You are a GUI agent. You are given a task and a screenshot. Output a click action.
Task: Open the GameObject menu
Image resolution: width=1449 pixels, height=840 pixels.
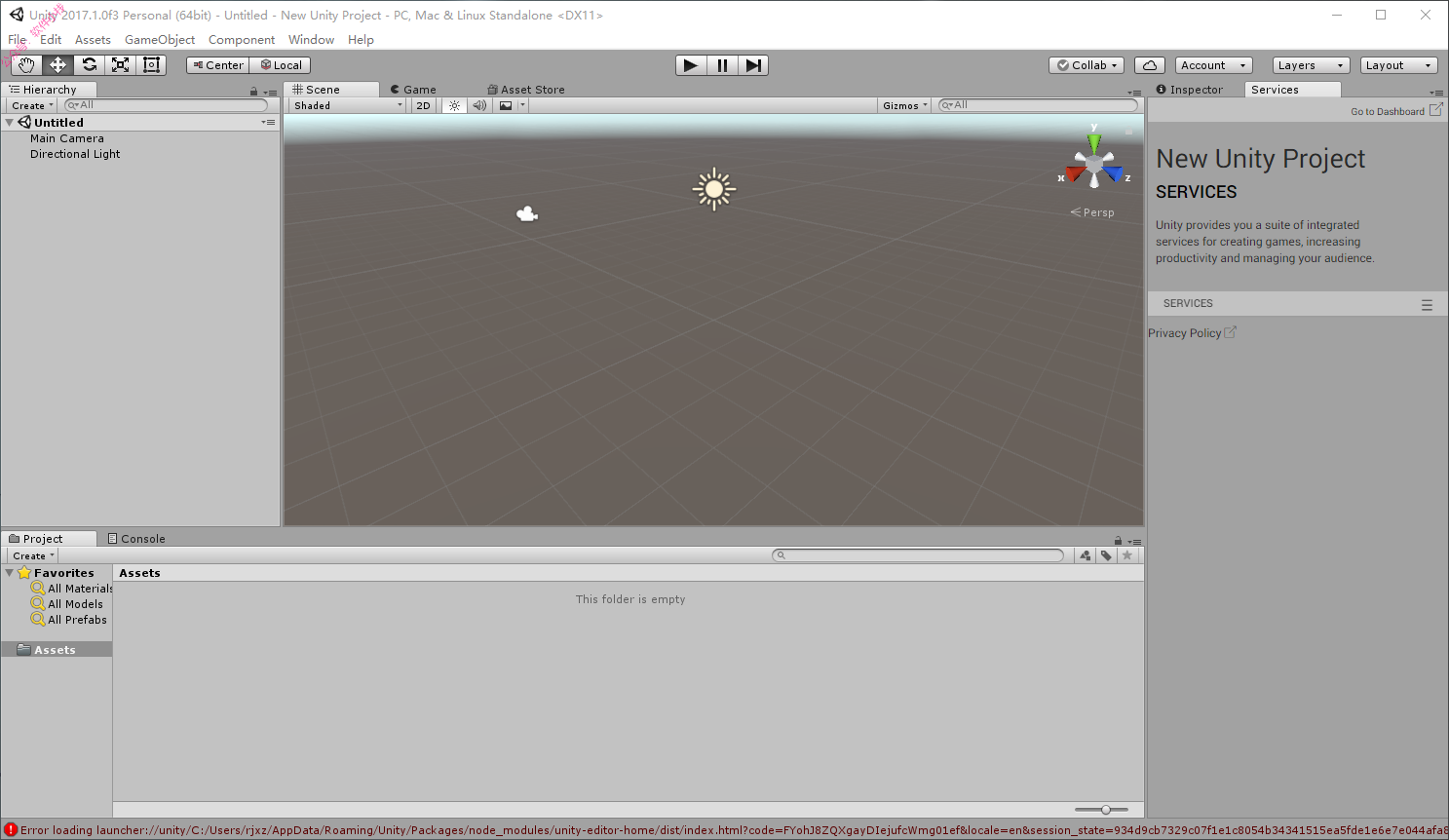coord(160,40)
